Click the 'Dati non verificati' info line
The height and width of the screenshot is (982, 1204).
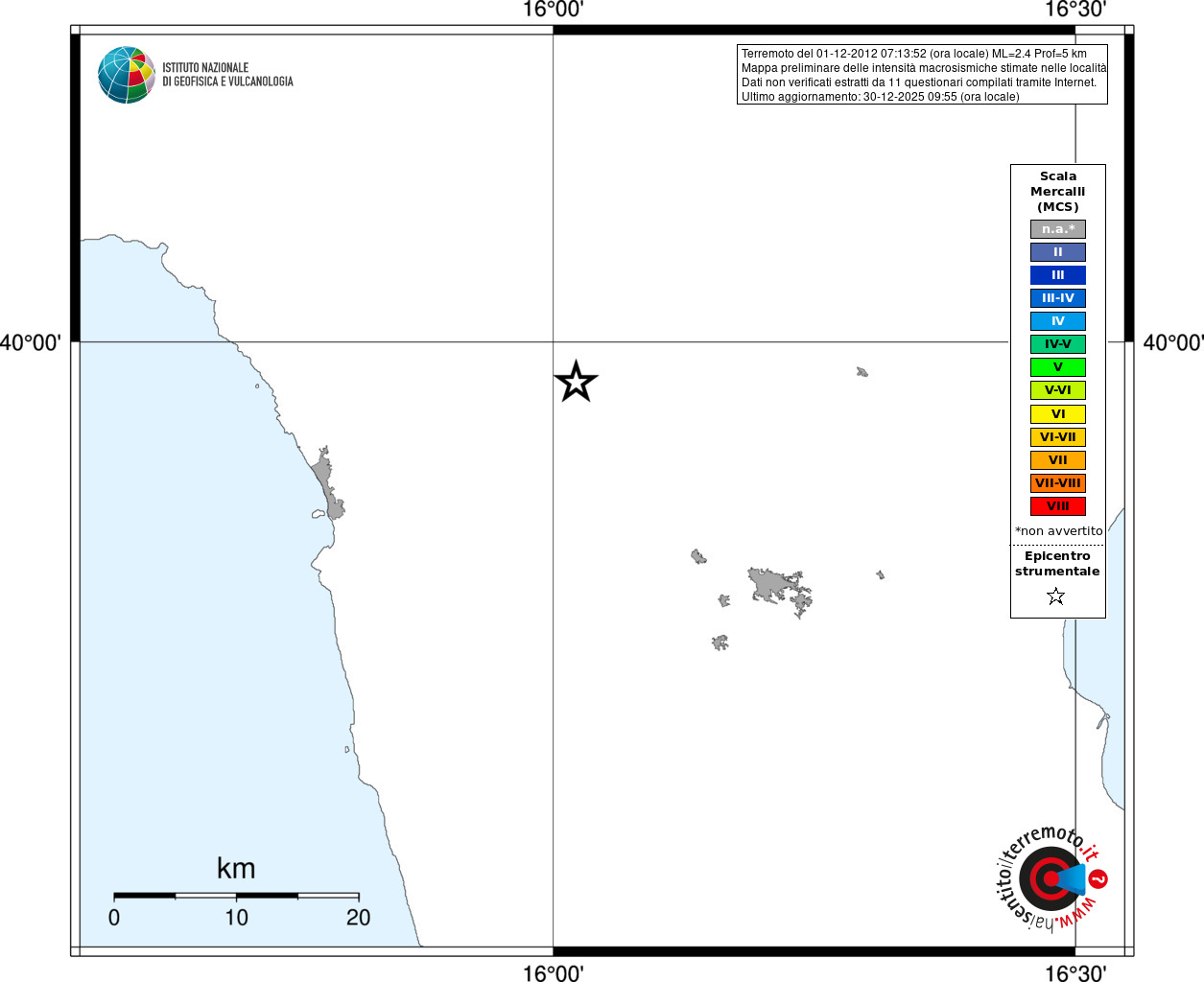click(x=919, y=82)
